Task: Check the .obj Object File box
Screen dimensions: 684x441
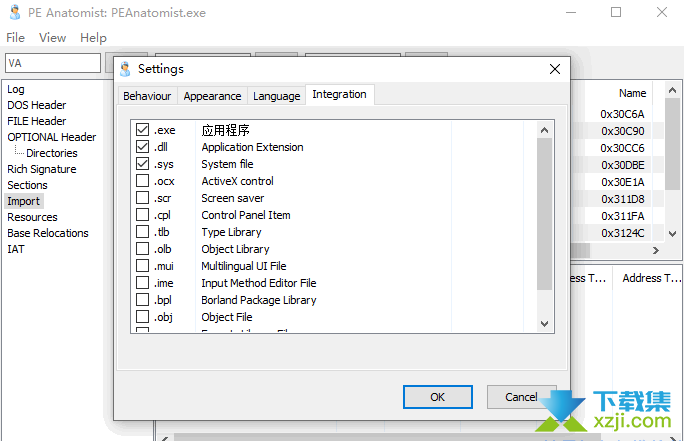Action: [142, 317]
